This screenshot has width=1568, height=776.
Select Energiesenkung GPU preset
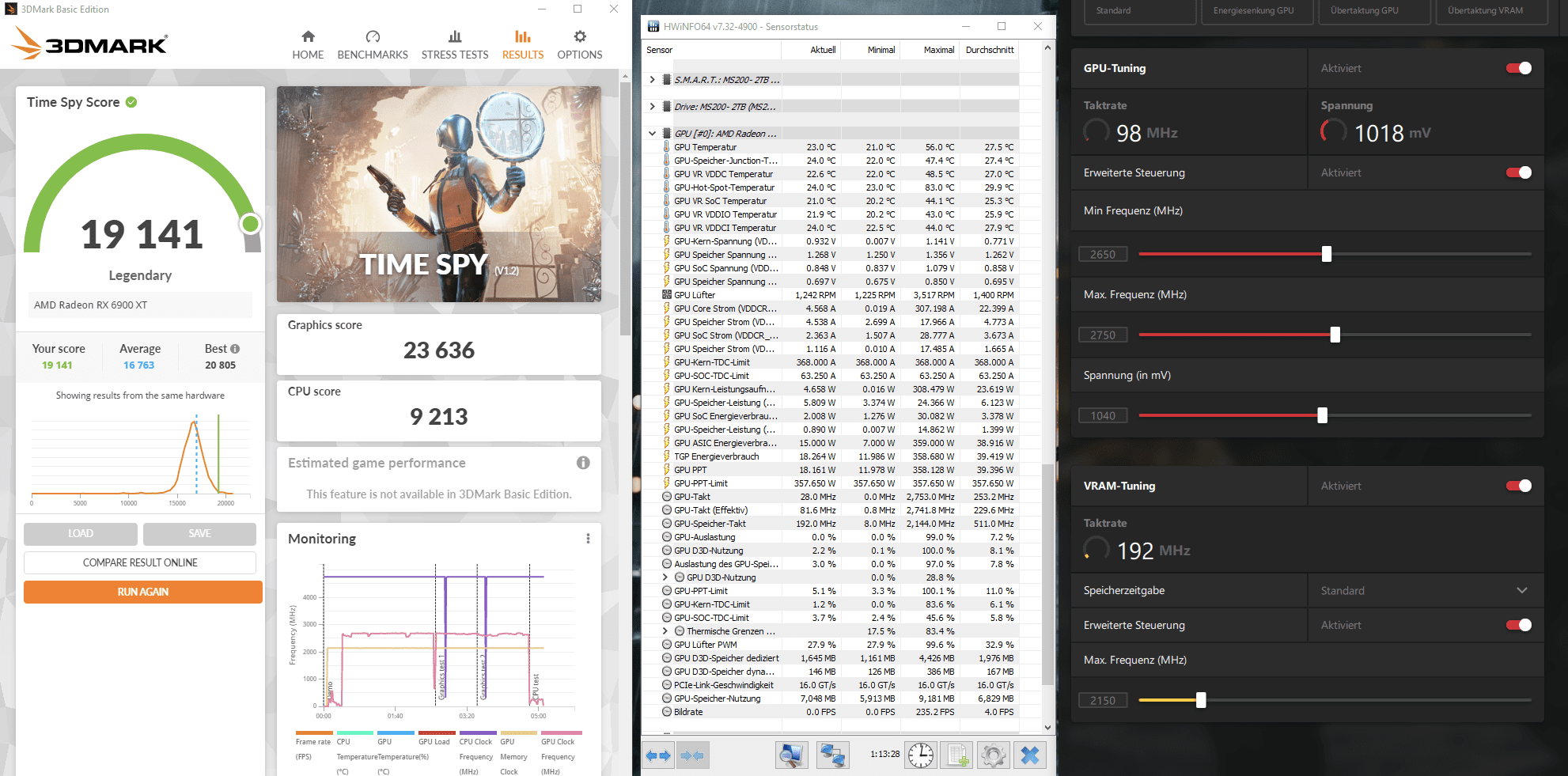pos(1258,11)
